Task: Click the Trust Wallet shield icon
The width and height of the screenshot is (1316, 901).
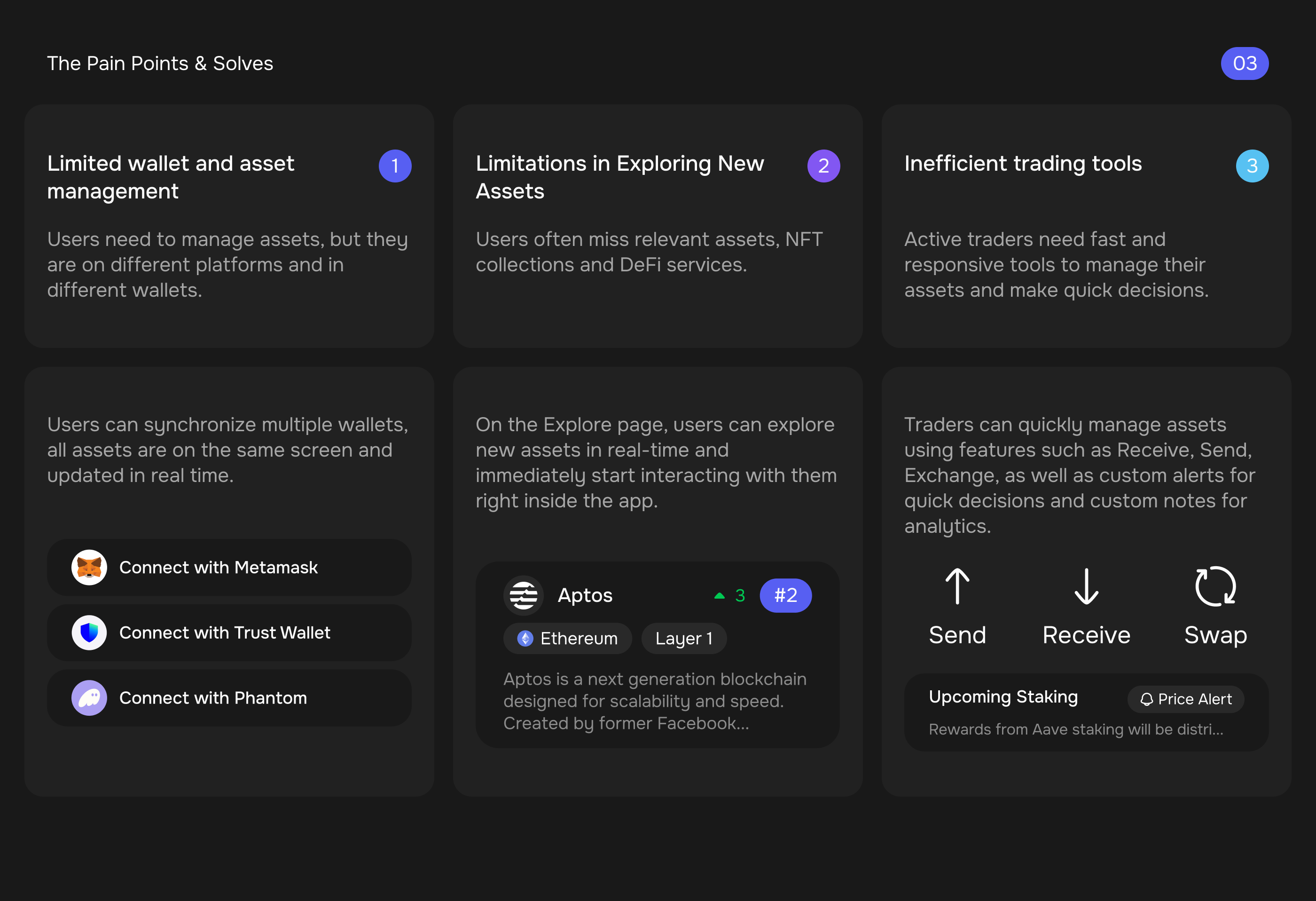Action: click(89, 632)
